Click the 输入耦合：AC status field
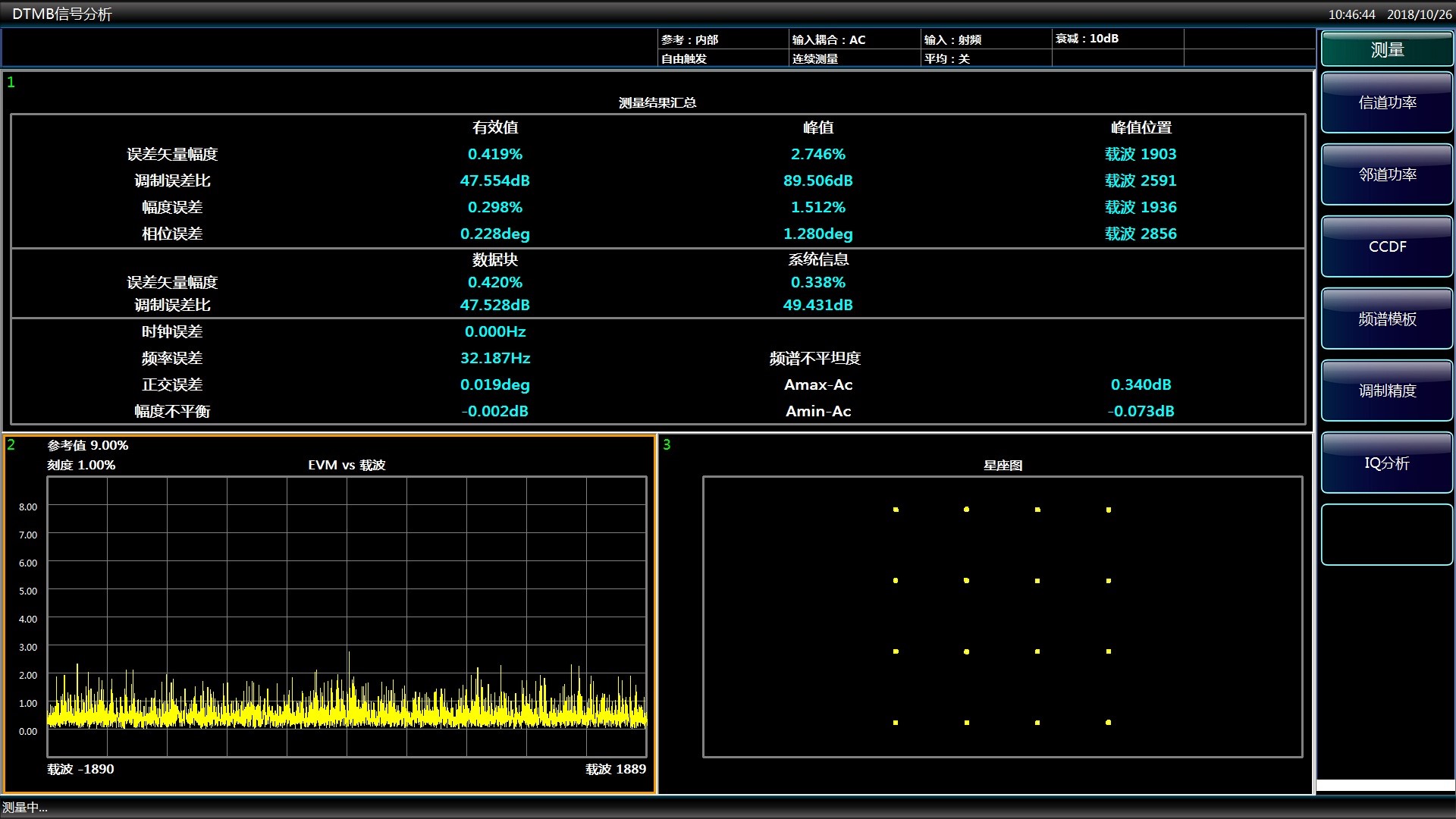 pos(829,39)
